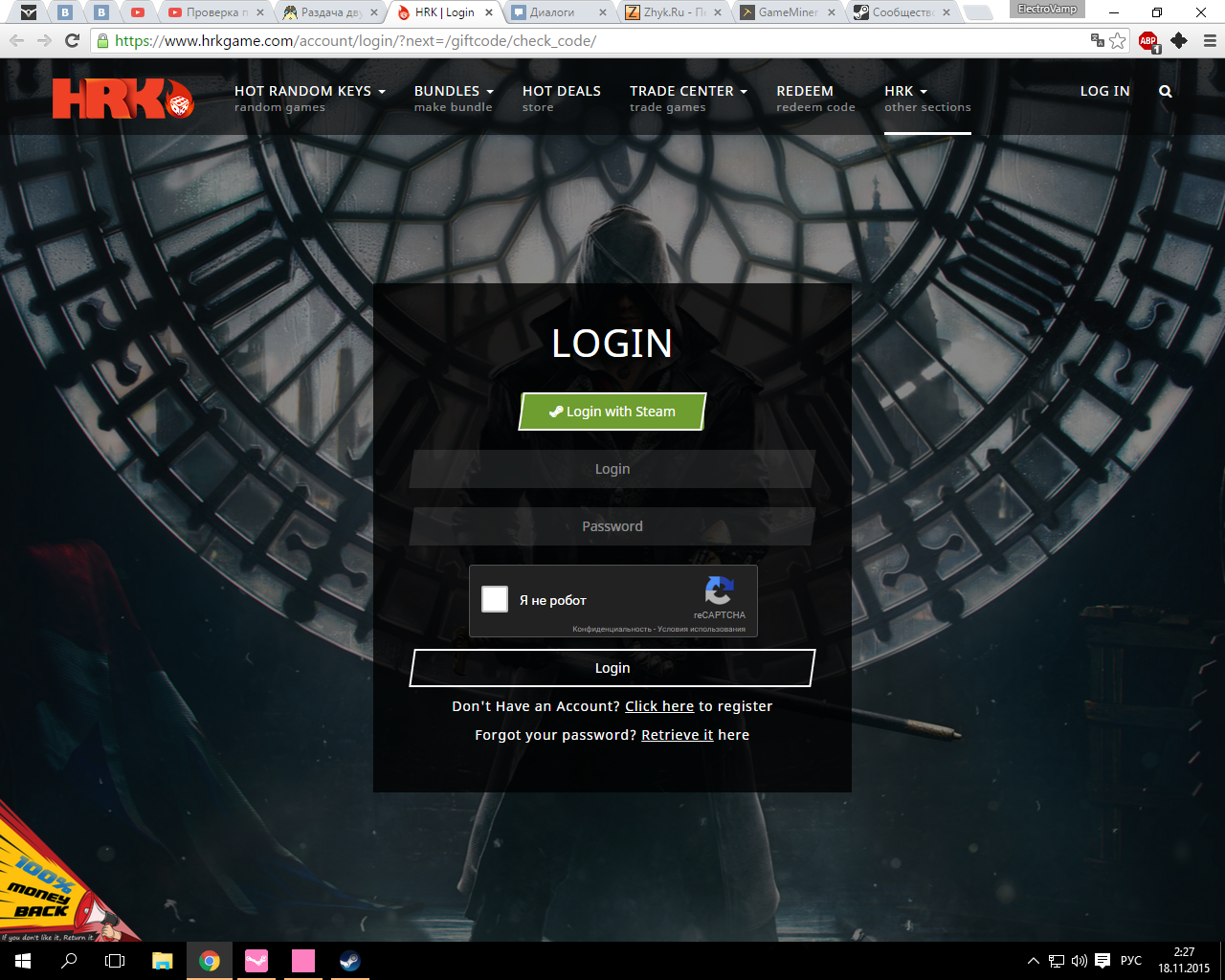The image size is (1225, 980).
Task: Close the 'HRK | Login' tab
Action: click(x=489, y=12)
